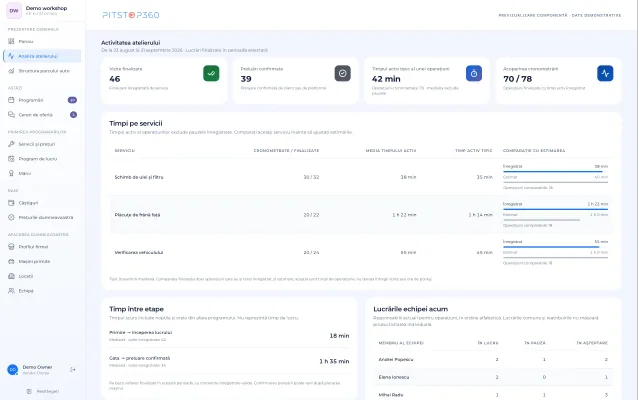Click the Panou dashboard icon in sidebar
This screenshot has width=640, height=400.
point(11,41)
